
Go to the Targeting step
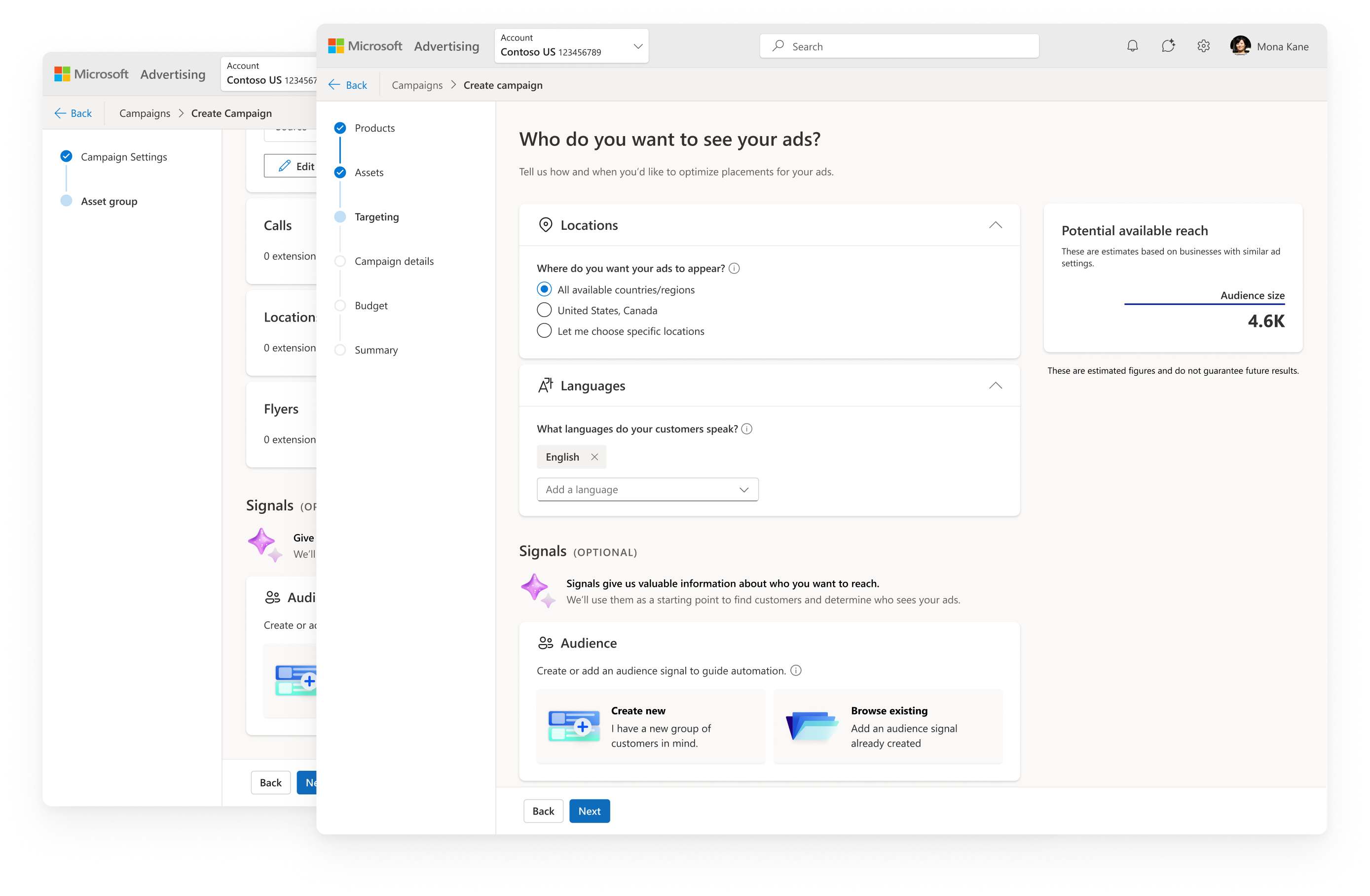coord(376,216)
